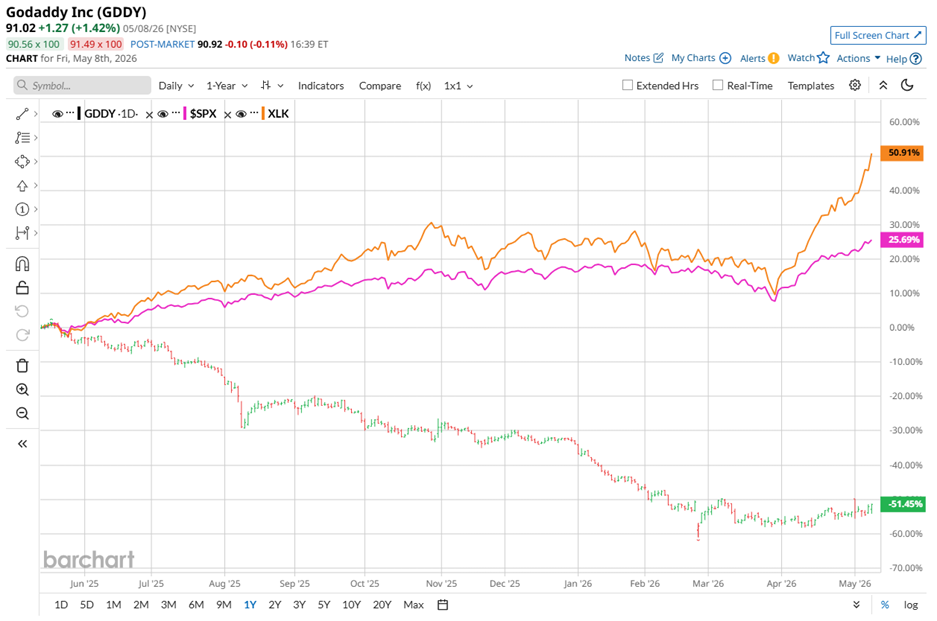Activate the magnet snap tool
The width and height of the screenshot is (937, 621).
(22, 264)
